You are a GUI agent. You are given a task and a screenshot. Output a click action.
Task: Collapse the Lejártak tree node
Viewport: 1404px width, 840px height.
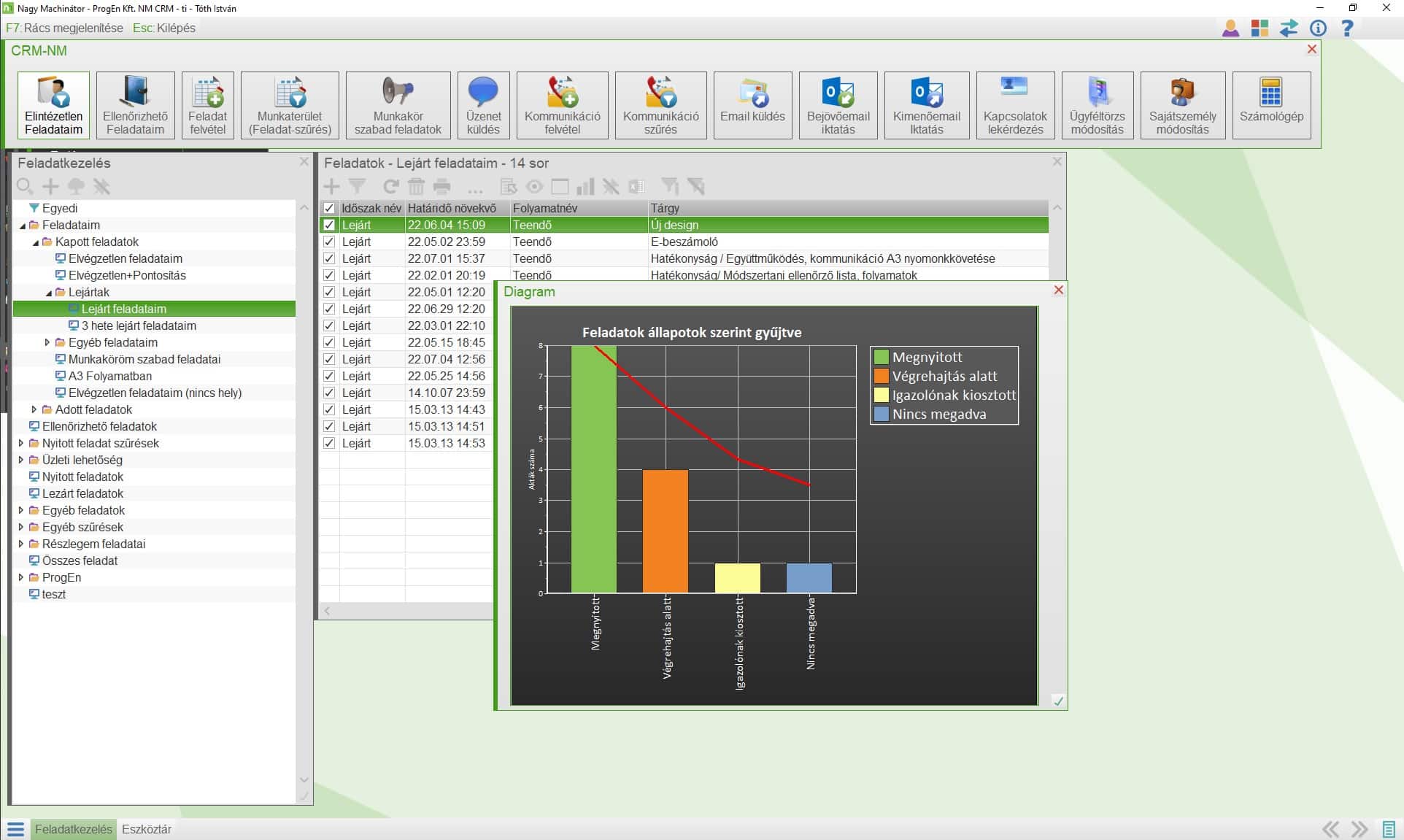48,292
